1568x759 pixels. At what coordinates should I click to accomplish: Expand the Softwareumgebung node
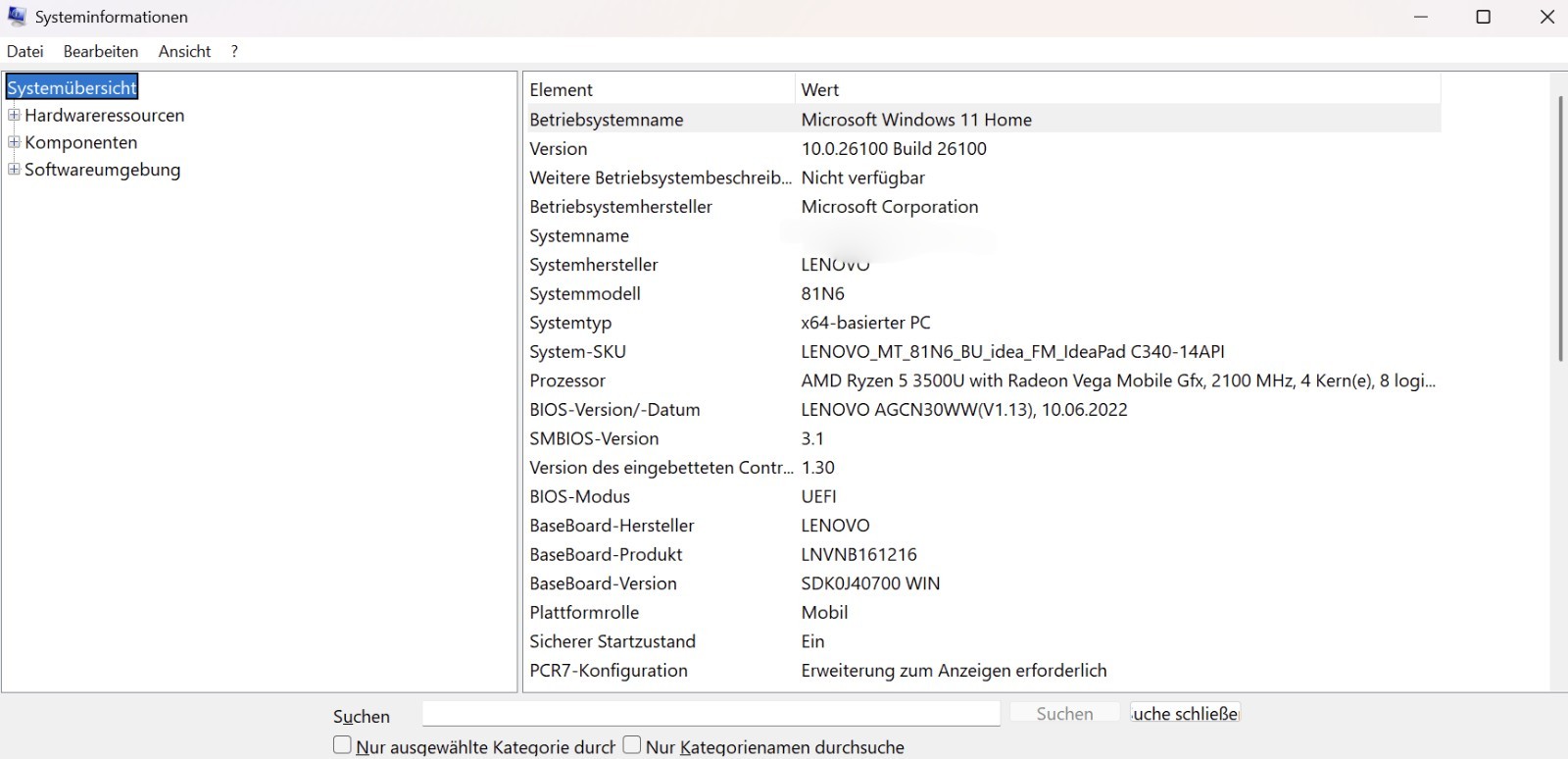(x=14, y=170)
